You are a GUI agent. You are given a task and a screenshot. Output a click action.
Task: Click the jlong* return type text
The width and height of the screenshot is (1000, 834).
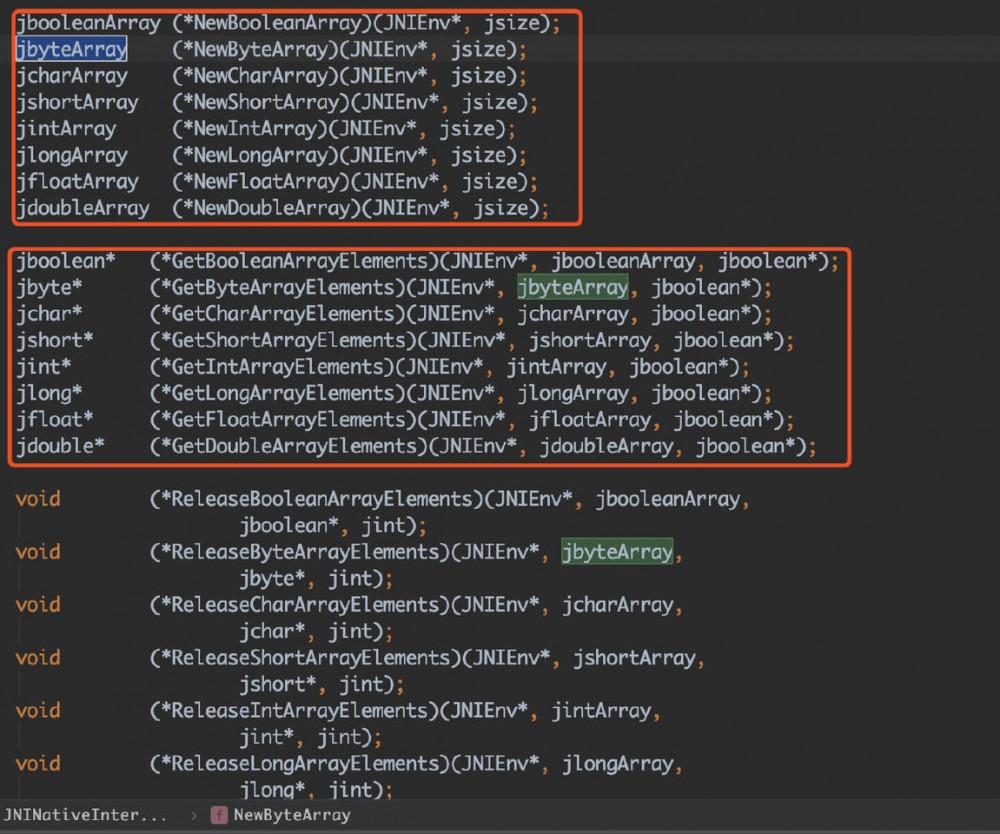[49, 393]
